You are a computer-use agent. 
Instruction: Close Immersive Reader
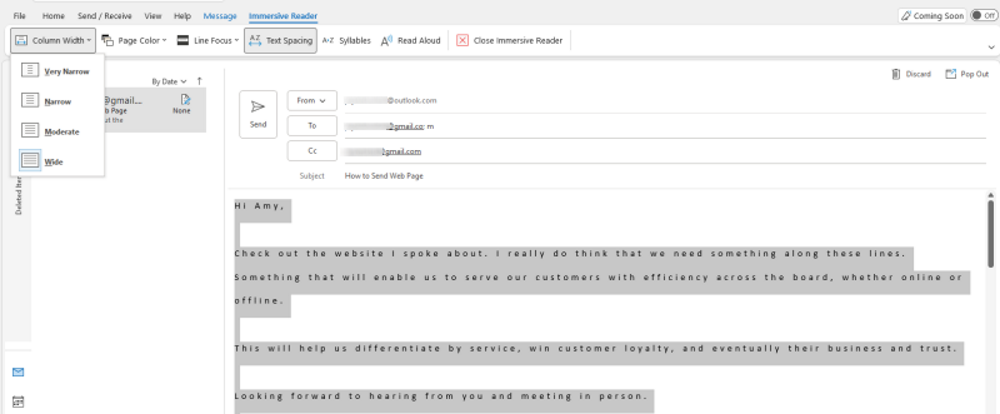[510, 40]
